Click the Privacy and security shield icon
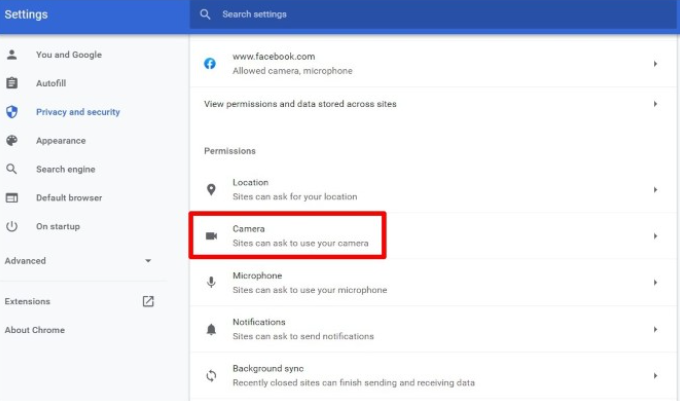Viewport: 680px width, 401px height. tap(12, 112)
